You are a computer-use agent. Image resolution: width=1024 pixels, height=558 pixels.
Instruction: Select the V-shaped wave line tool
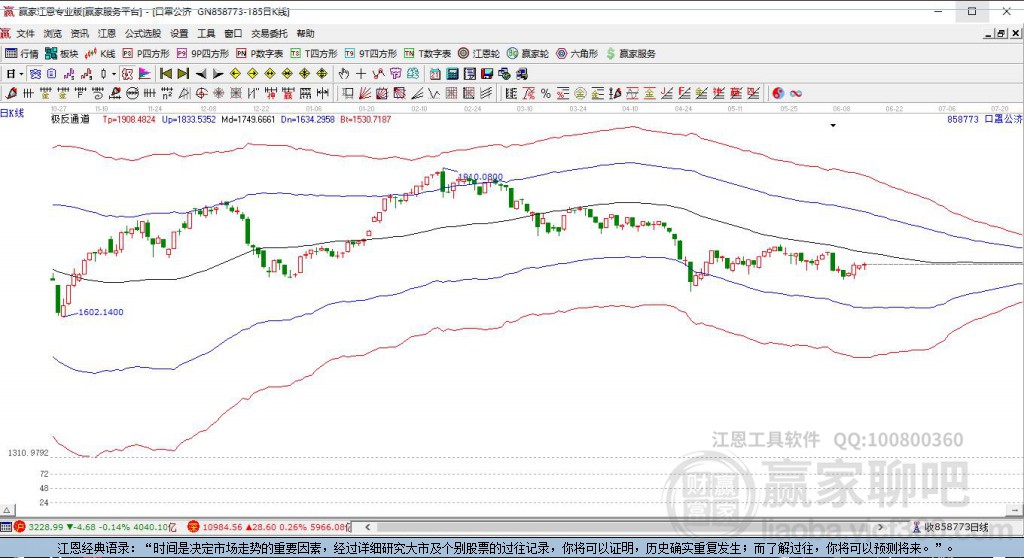click(434, 93)
